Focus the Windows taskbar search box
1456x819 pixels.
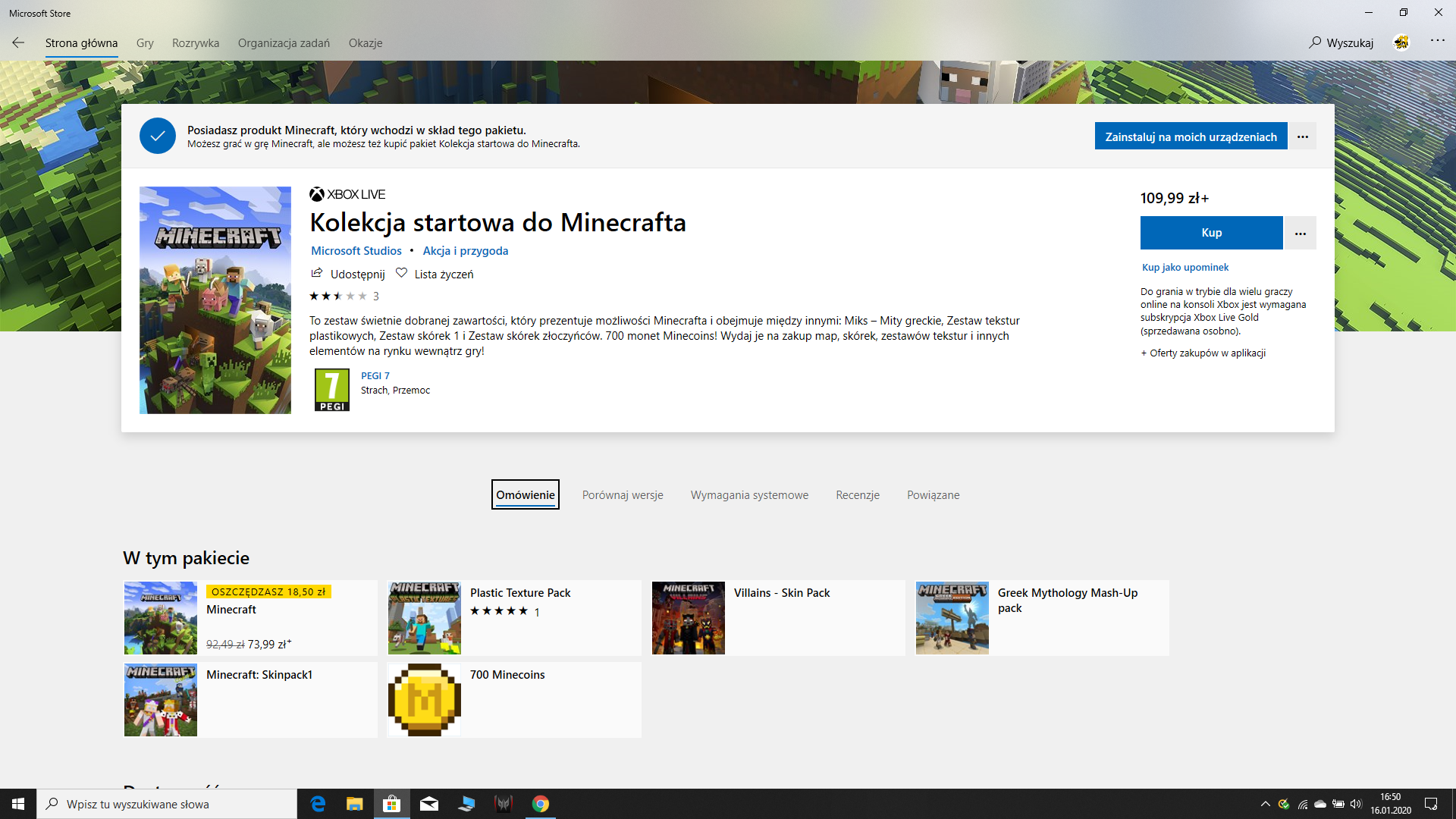click(x=167, y=804)
